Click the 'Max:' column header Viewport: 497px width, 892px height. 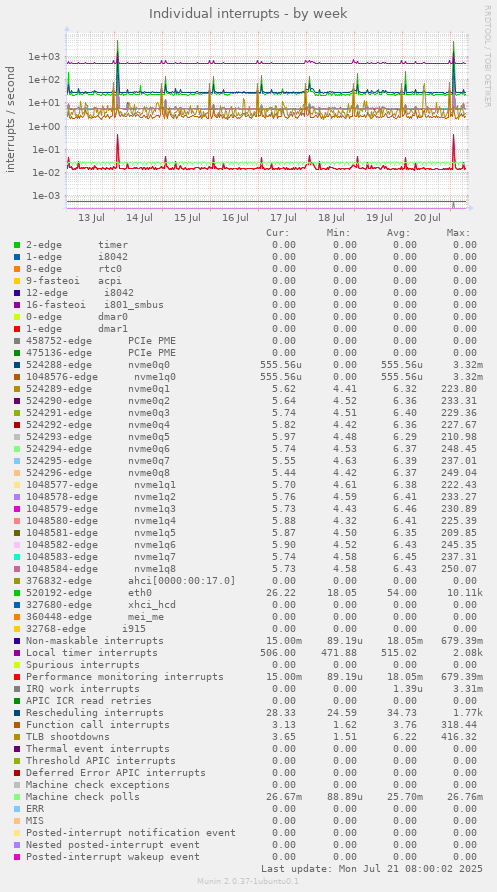[458, 233]
